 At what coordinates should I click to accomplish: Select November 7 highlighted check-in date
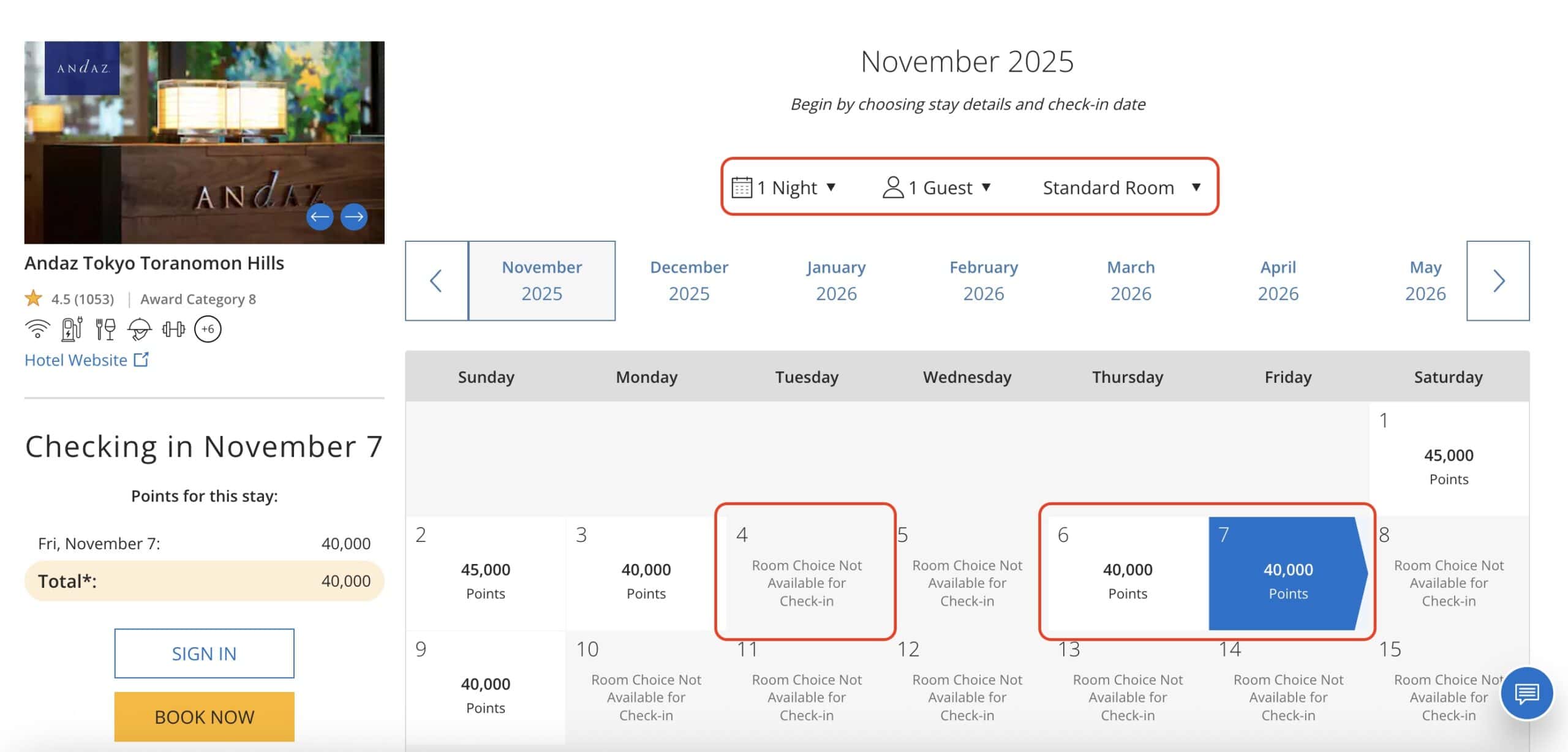tap(1288, 576)
